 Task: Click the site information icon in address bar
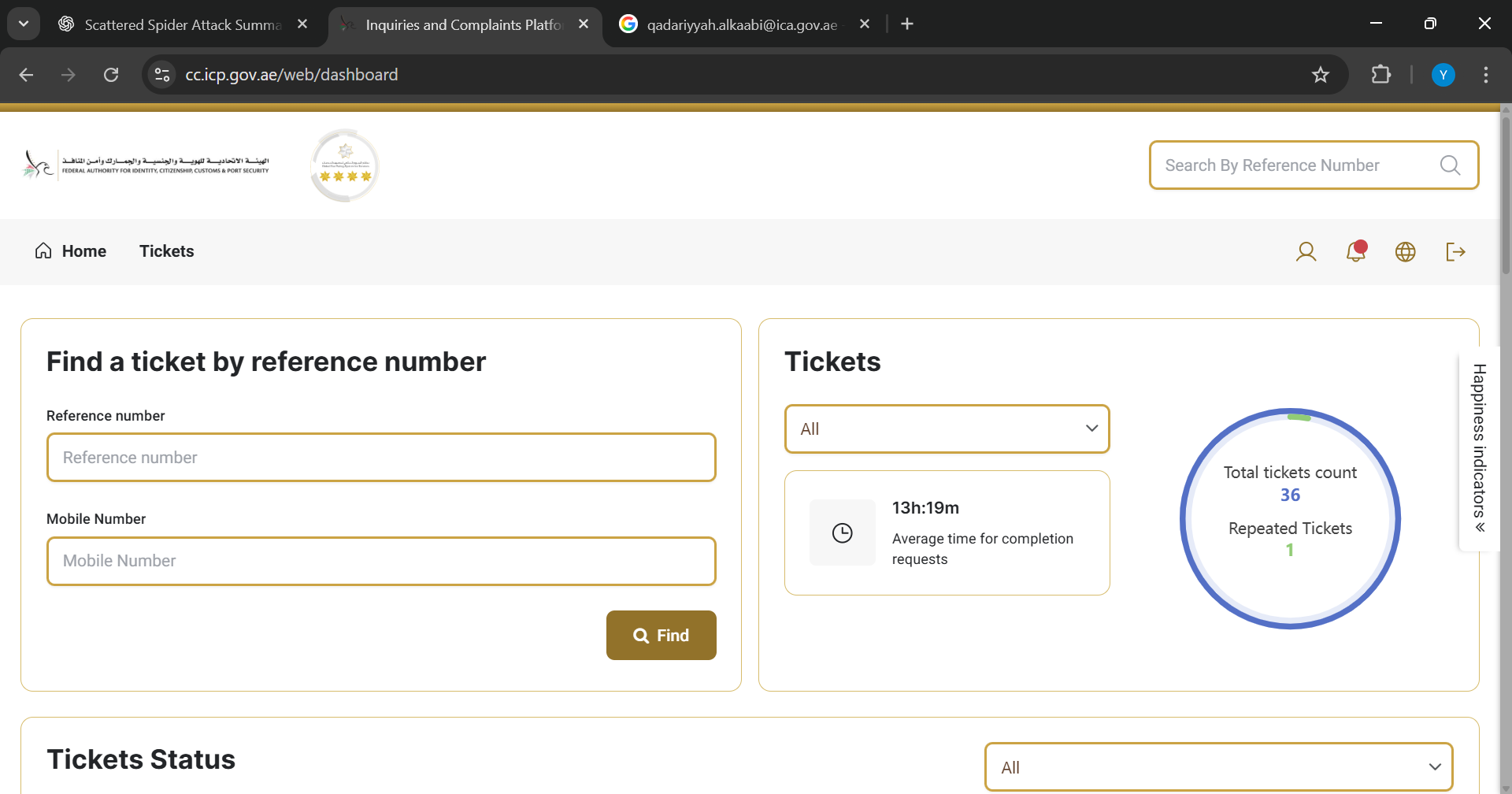pos(162,75)
